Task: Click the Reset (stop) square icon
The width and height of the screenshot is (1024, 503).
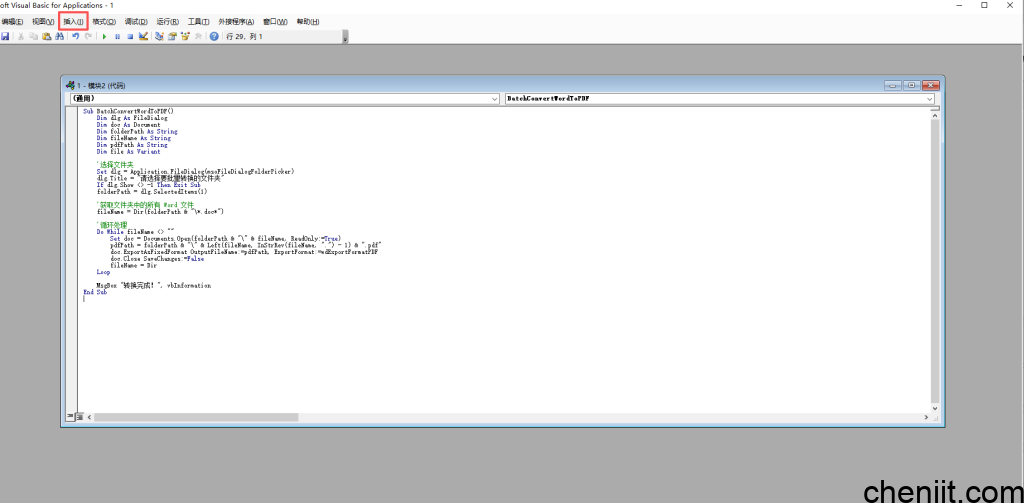Action: pos(130,36)
